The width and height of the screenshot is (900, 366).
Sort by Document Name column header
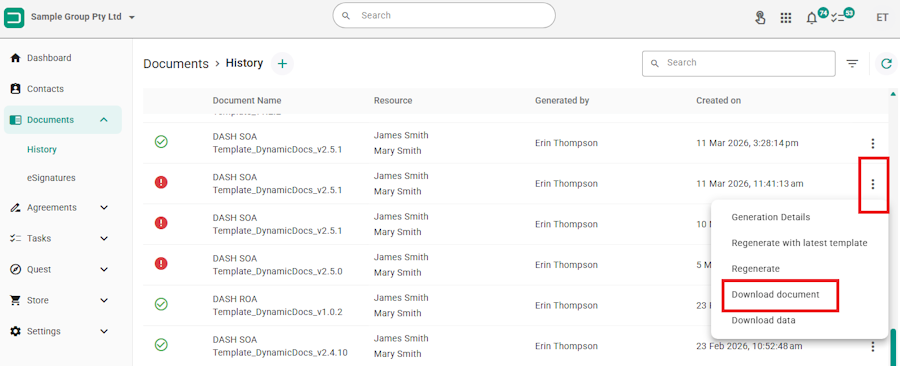[x=247, y=100]
